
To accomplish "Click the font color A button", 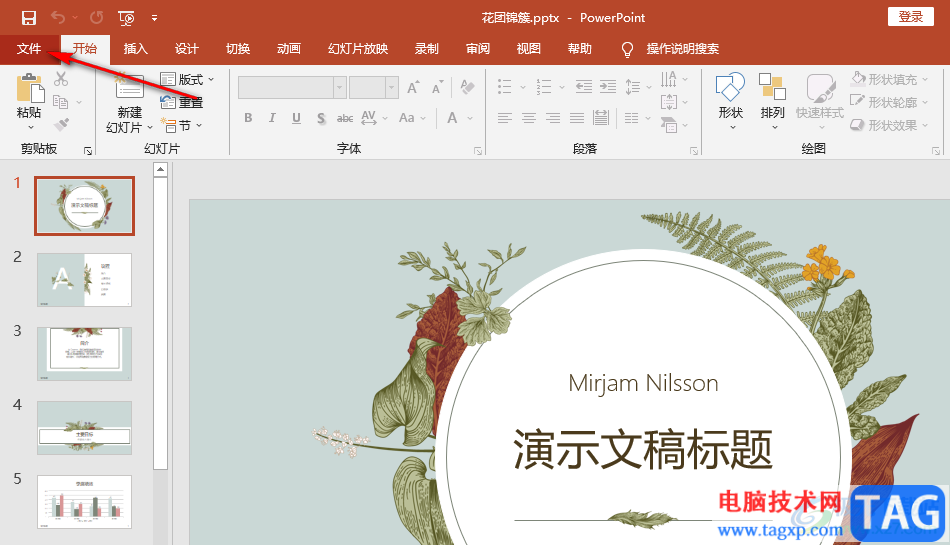I will [452, 118].
